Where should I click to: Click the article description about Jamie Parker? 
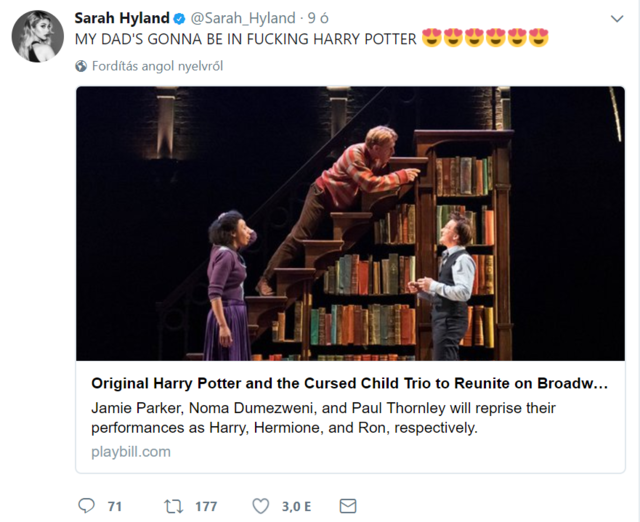323,418
